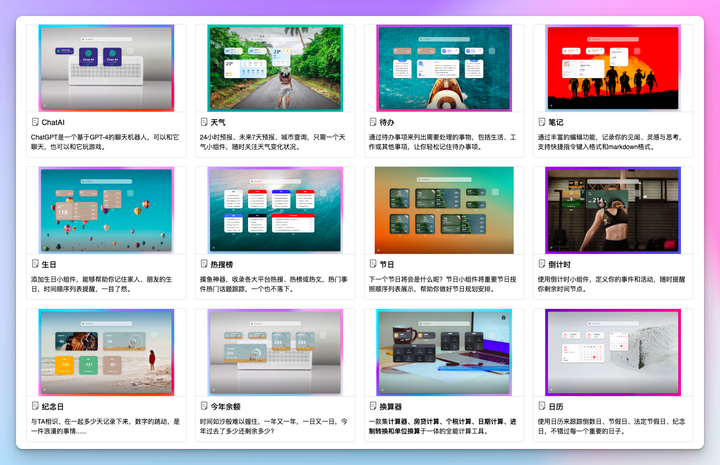Select the page icon beside 待办
Viewport: 720px width, 465px height.
tap(373, 122)
